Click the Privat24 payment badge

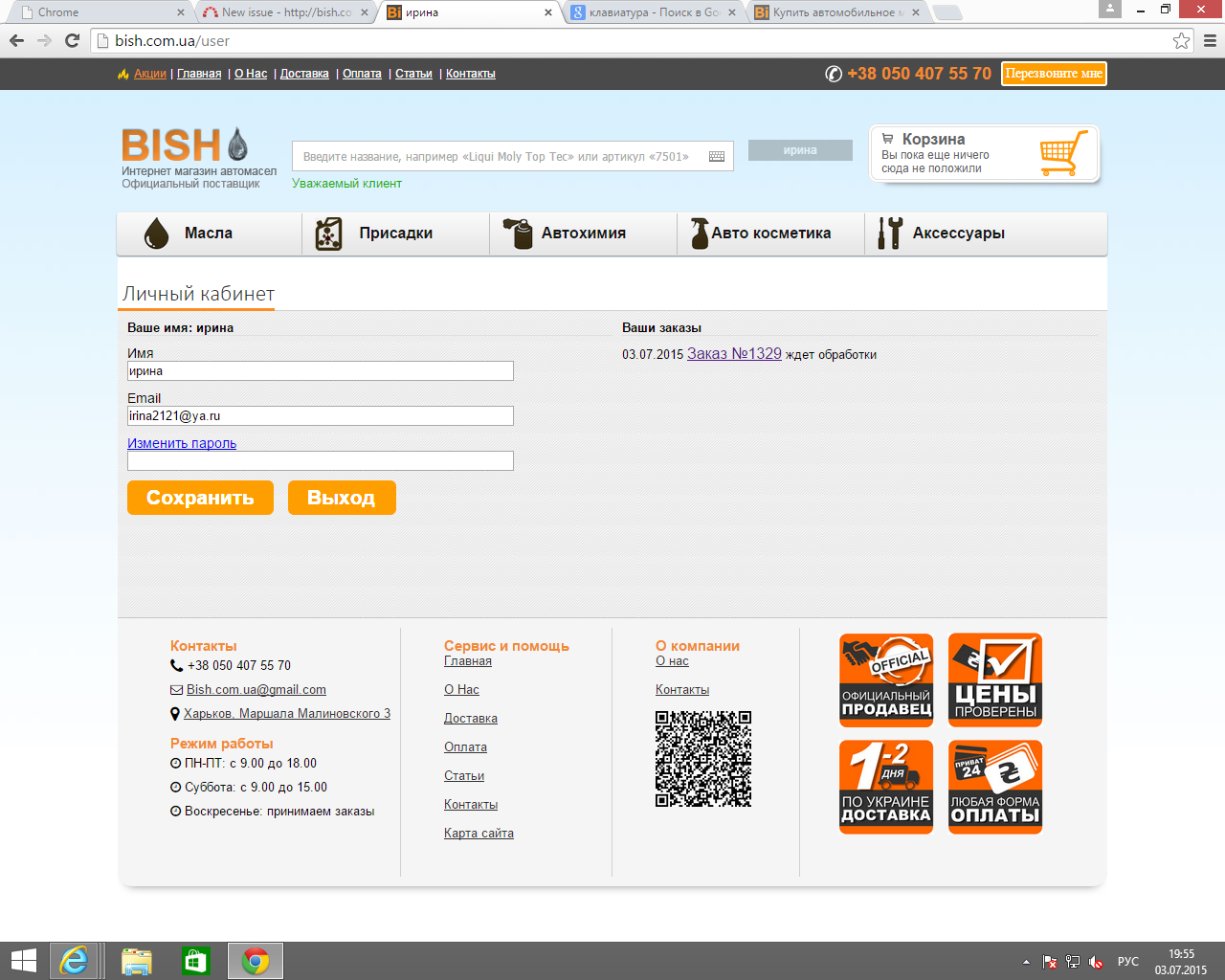[994, 787]
